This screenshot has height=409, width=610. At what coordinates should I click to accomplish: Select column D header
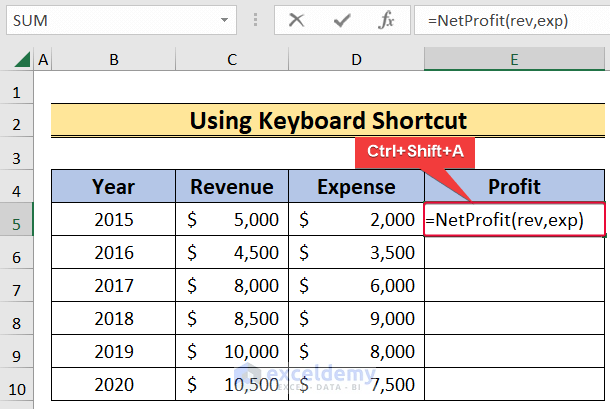click(x=356, y=61)
